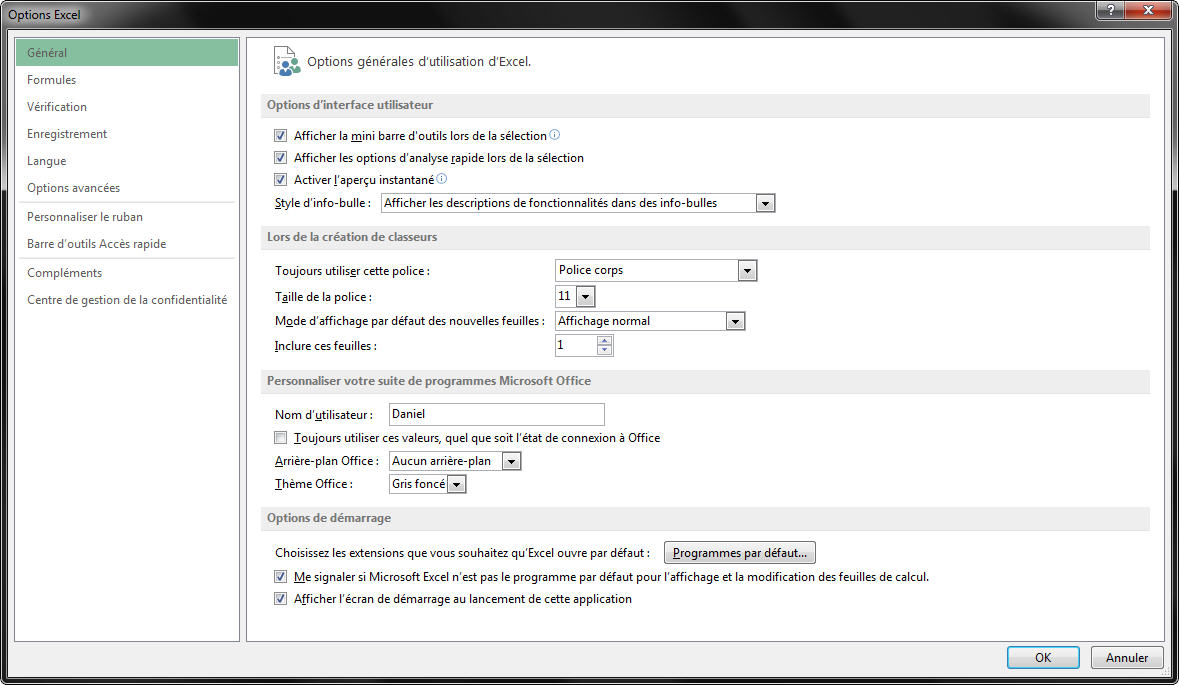Select the Général category

point(127,53)
